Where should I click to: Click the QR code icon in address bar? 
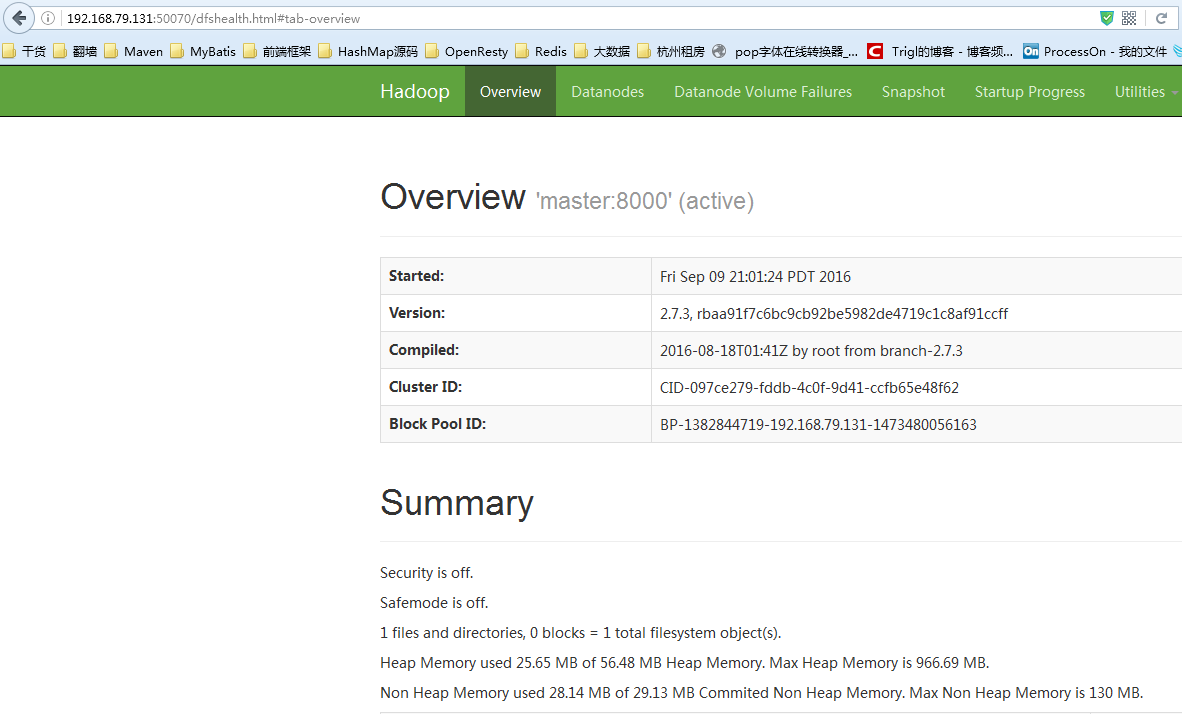tap(1129, 18)
